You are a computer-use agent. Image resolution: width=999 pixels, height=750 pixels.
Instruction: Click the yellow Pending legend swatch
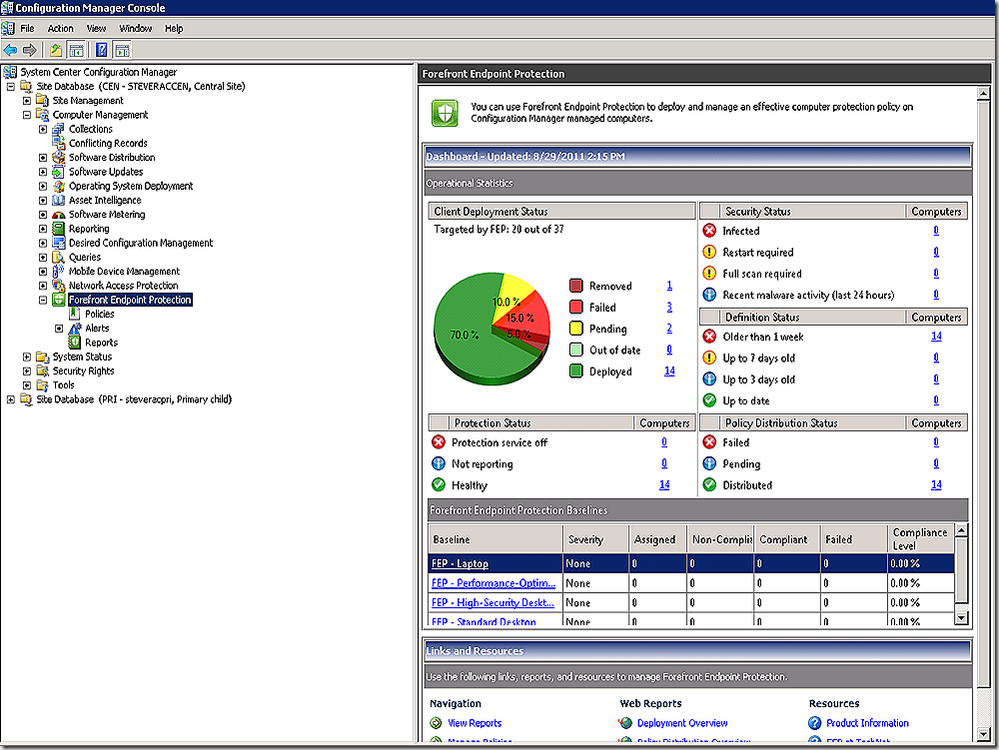(576, 328)
